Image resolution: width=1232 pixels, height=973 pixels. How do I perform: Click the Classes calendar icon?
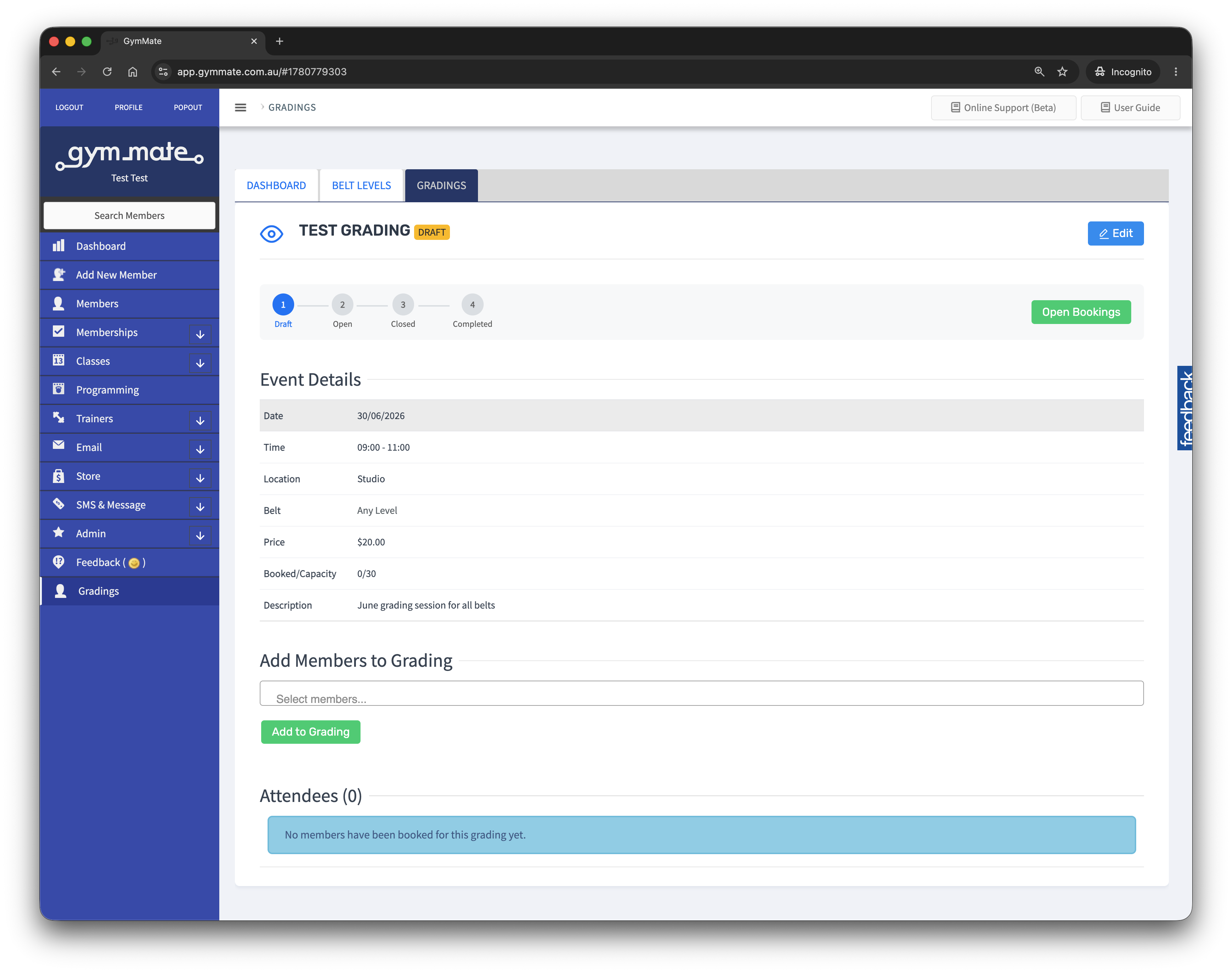[59, 360]
